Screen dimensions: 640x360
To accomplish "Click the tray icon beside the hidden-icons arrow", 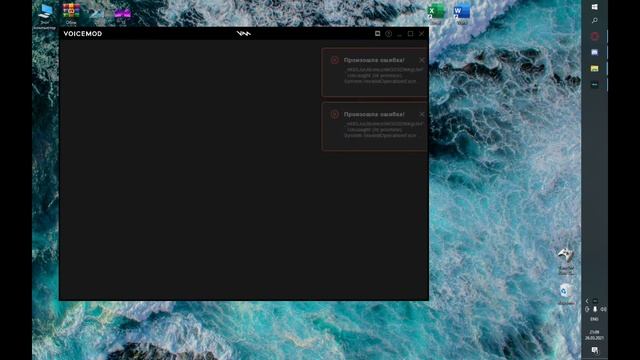I will (x=595, y=301).
